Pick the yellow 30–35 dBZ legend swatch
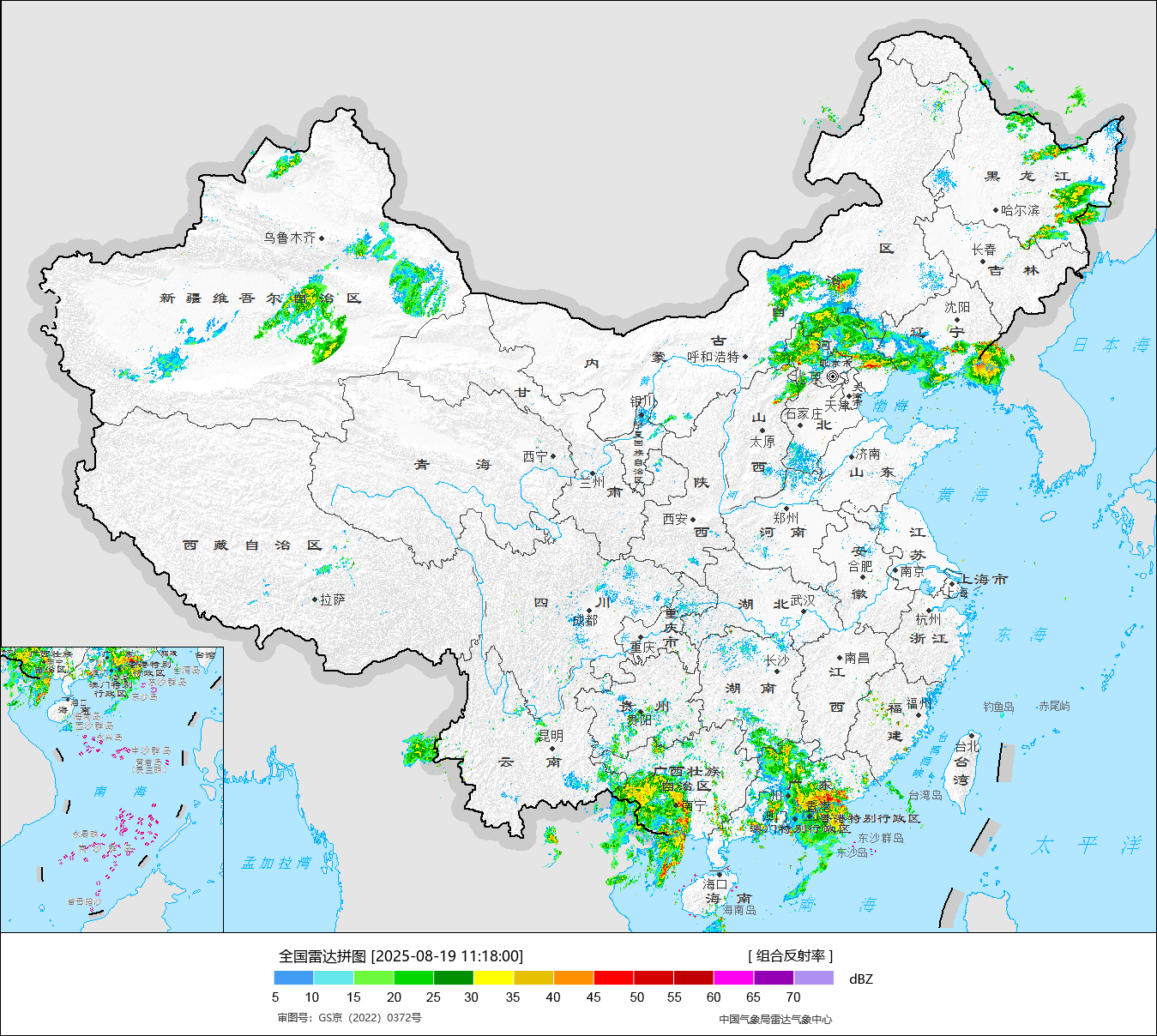The height and width of the screenshot is (1036, 1157). [x=493, y=978]
